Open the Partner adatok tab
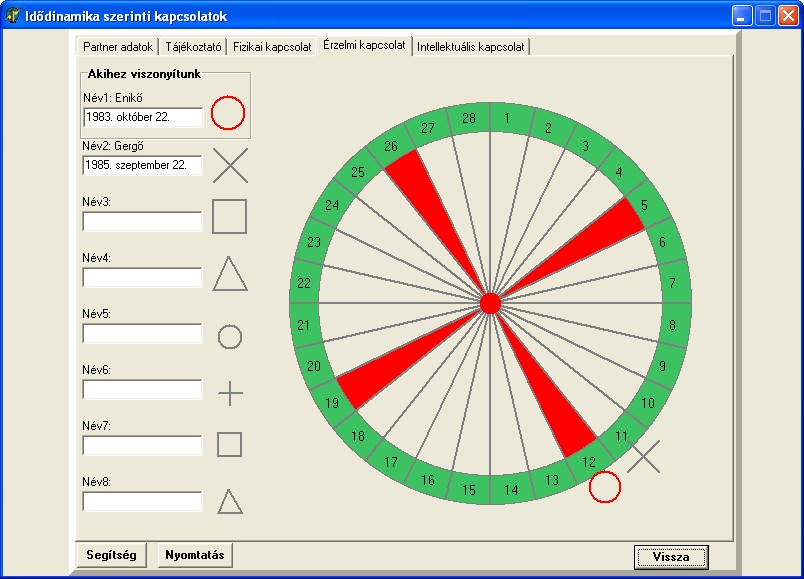804x579 pixels. point(118,47)
